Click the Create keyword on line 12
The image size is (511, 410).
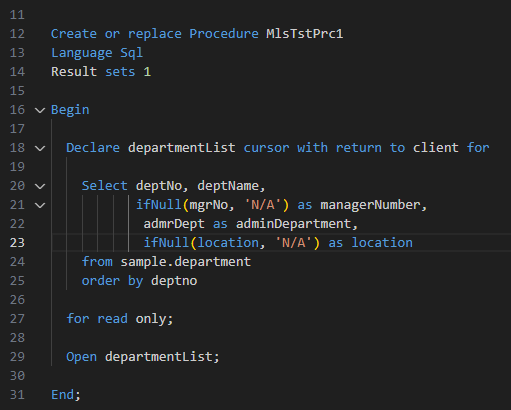pyautogui.click(x=74, y=34)
